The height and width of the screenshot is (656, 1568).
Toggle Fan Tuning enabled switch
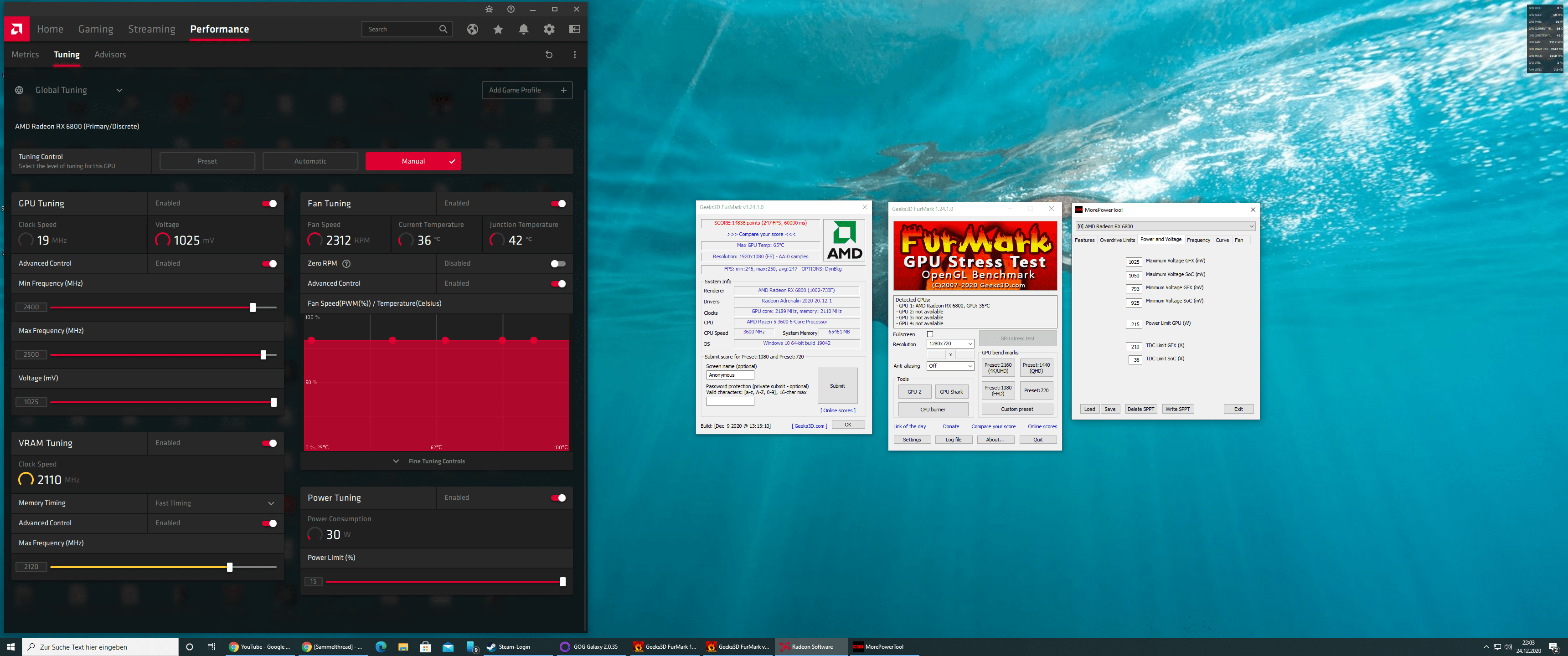point(558,203)
